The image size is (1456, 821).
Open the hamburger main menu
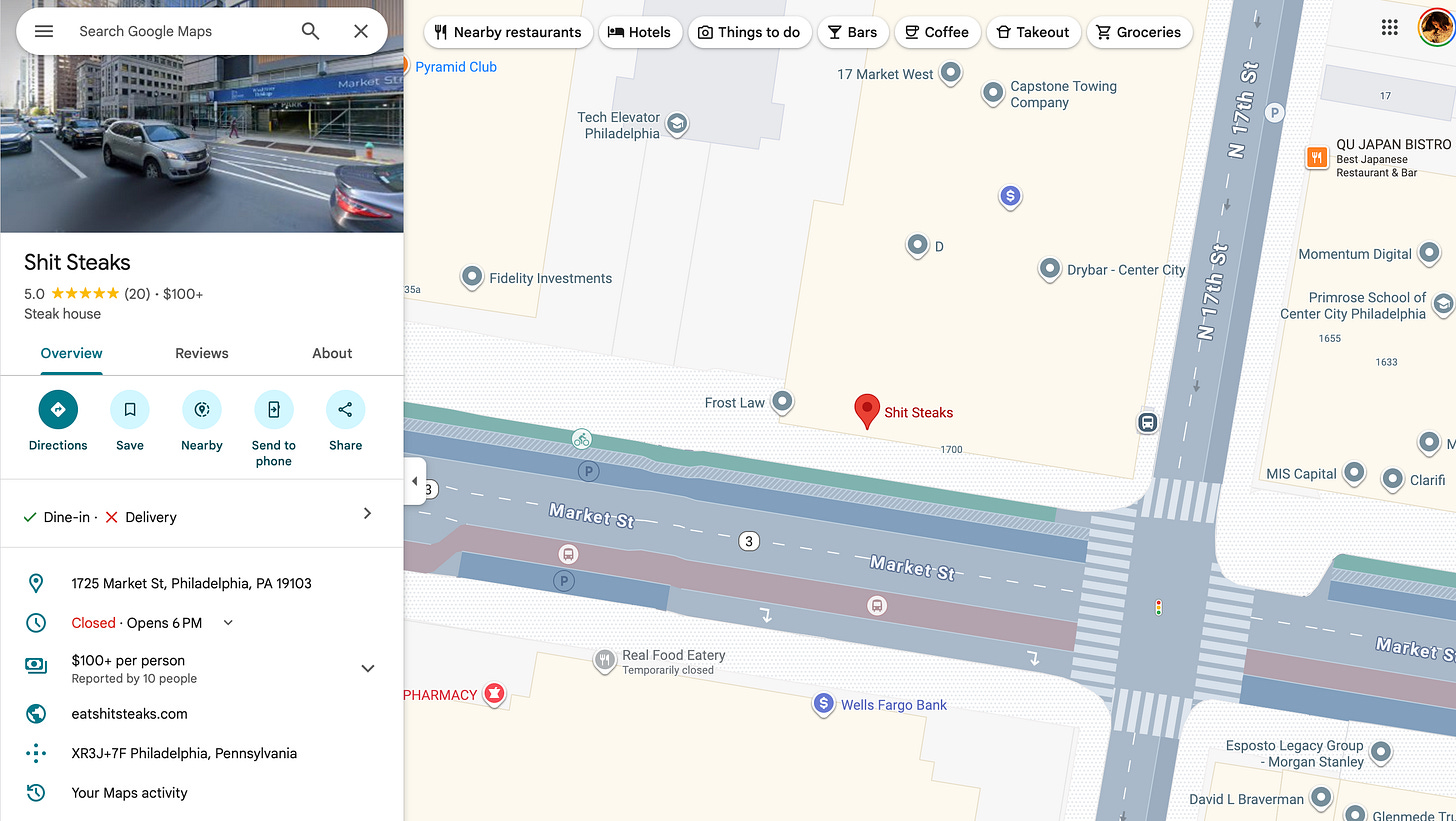click(44, 31)
